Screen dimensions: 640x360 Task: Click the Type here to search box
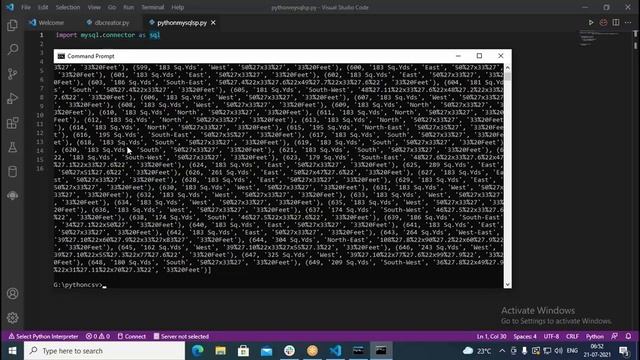pyautogui.click(x=104, y=351)
